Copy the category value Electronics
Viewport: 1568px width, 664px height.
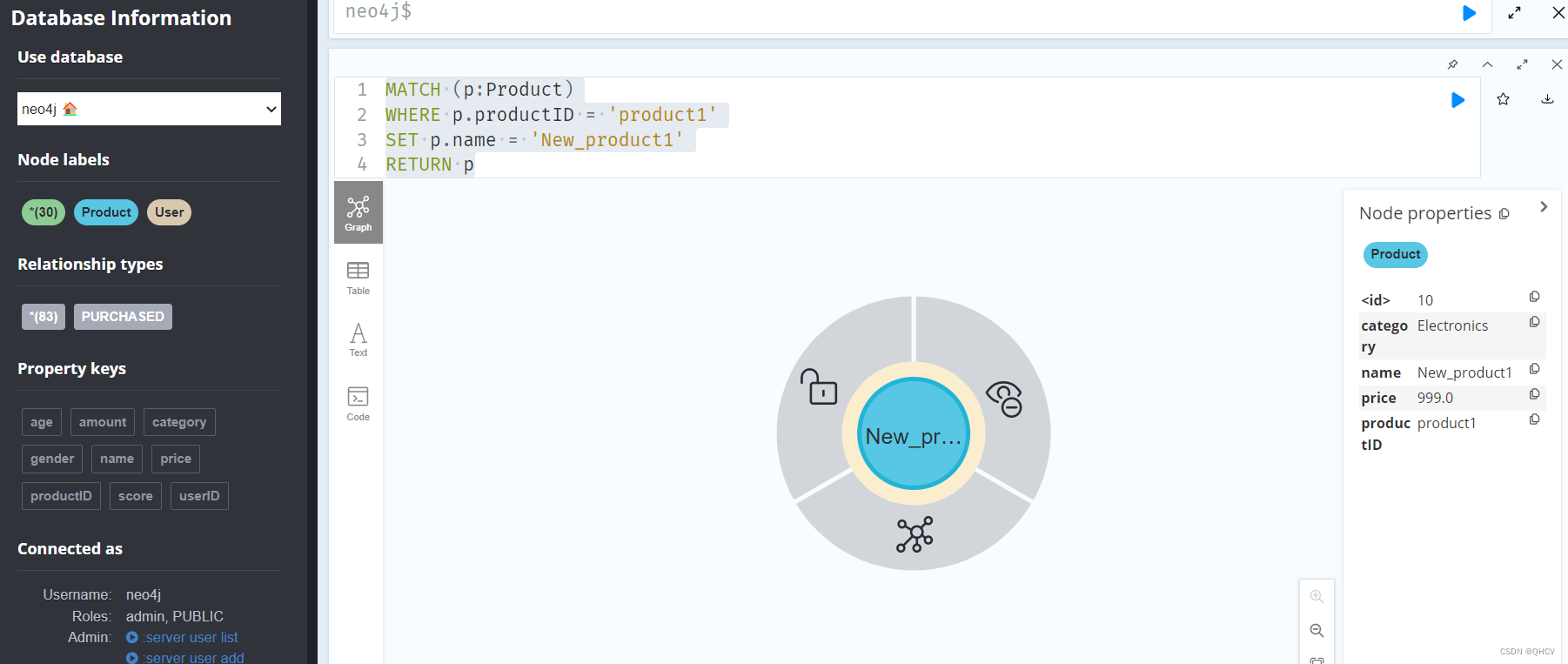(1534, 322)
